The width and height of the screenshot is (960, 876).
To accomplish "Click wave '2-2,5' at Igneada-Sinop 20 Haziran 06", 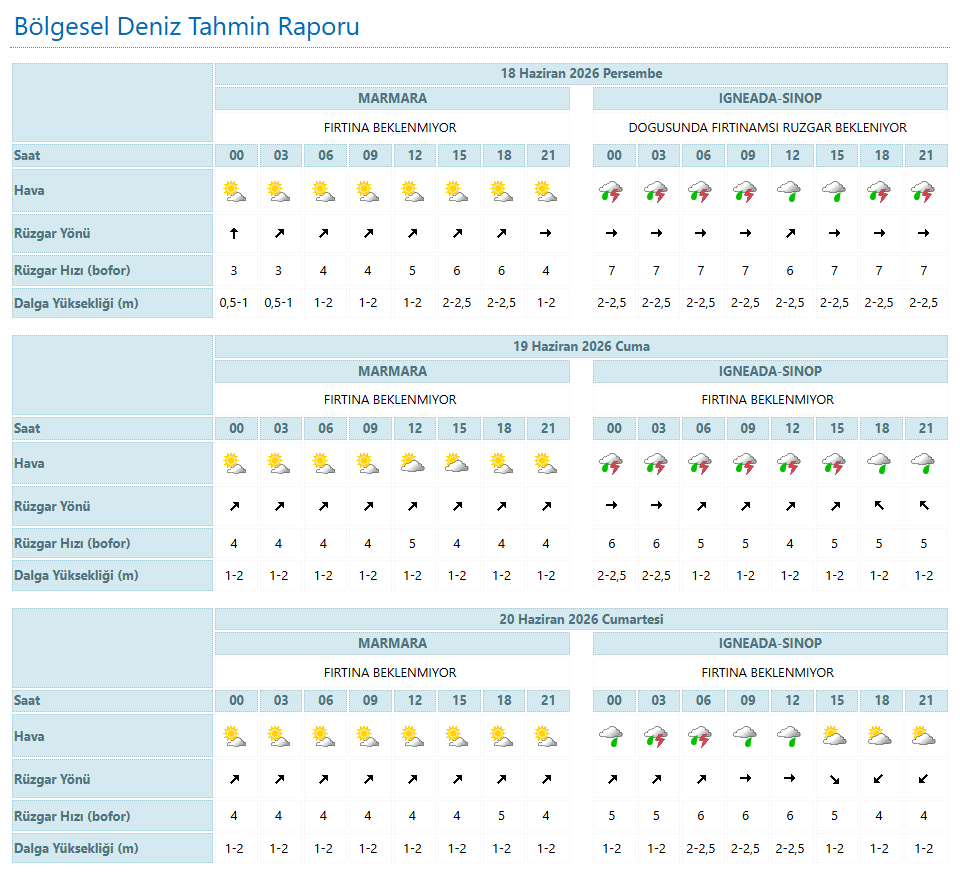I will tap(700, 848).
